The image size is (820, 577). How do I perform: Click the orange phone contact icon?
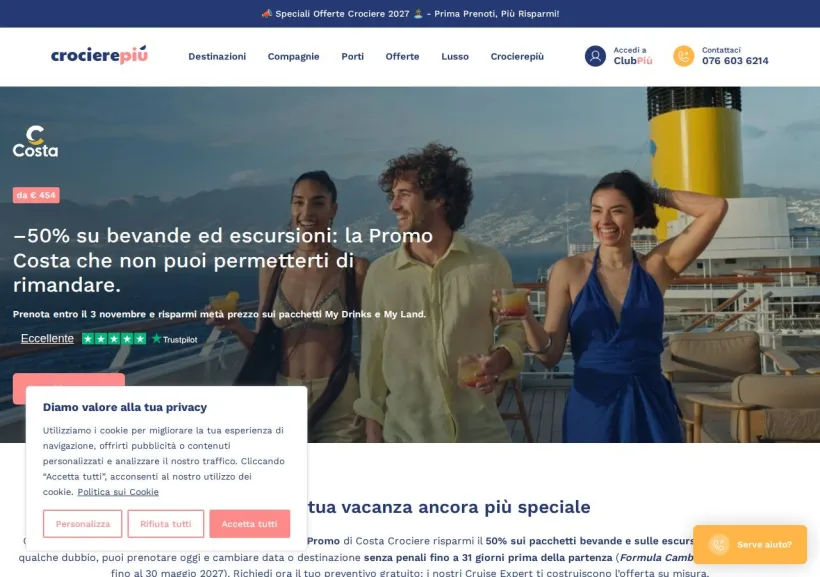(x=684, y=56)
